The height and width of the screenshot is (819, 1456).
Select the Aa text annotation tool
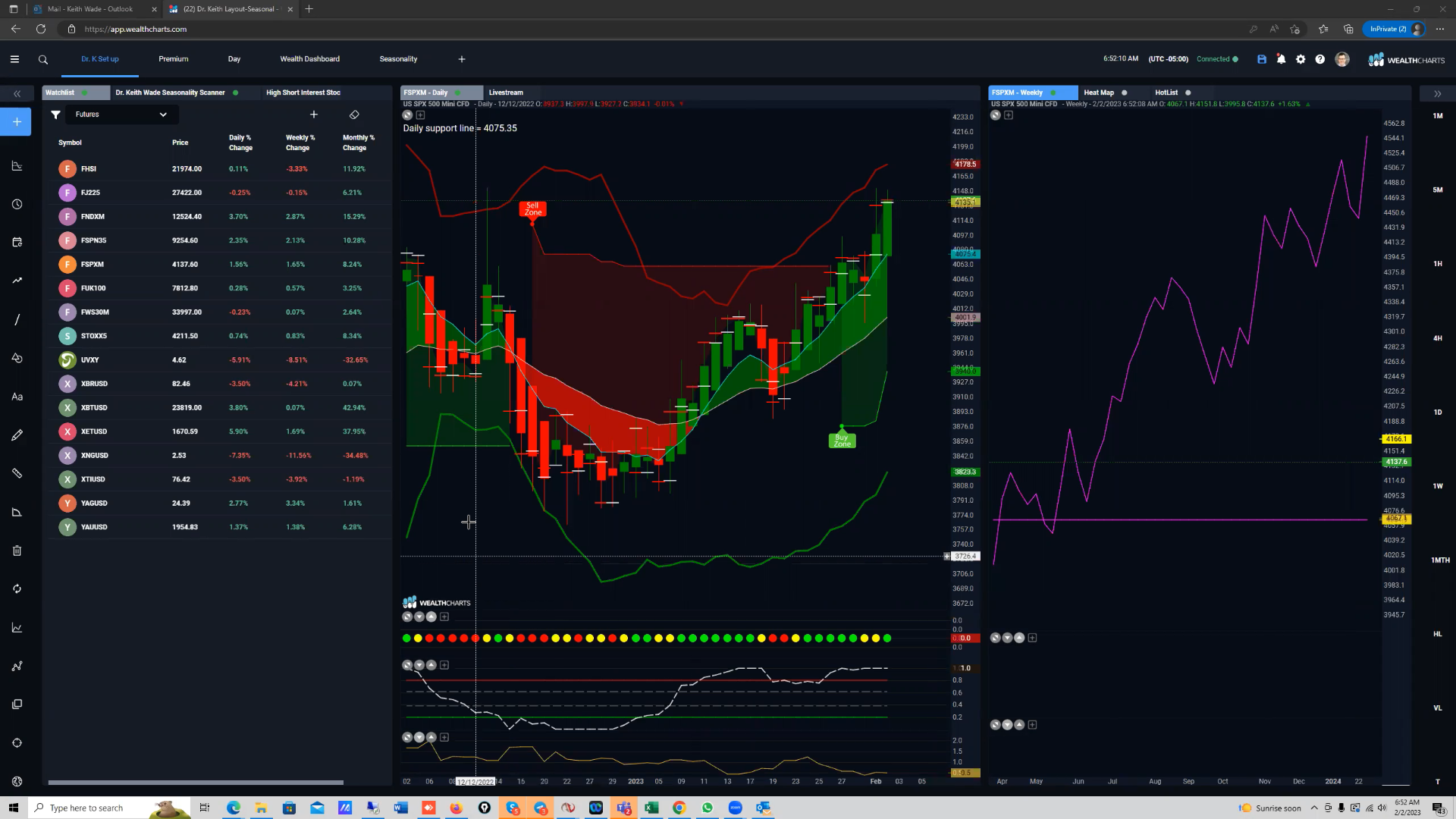coord(17,397)
